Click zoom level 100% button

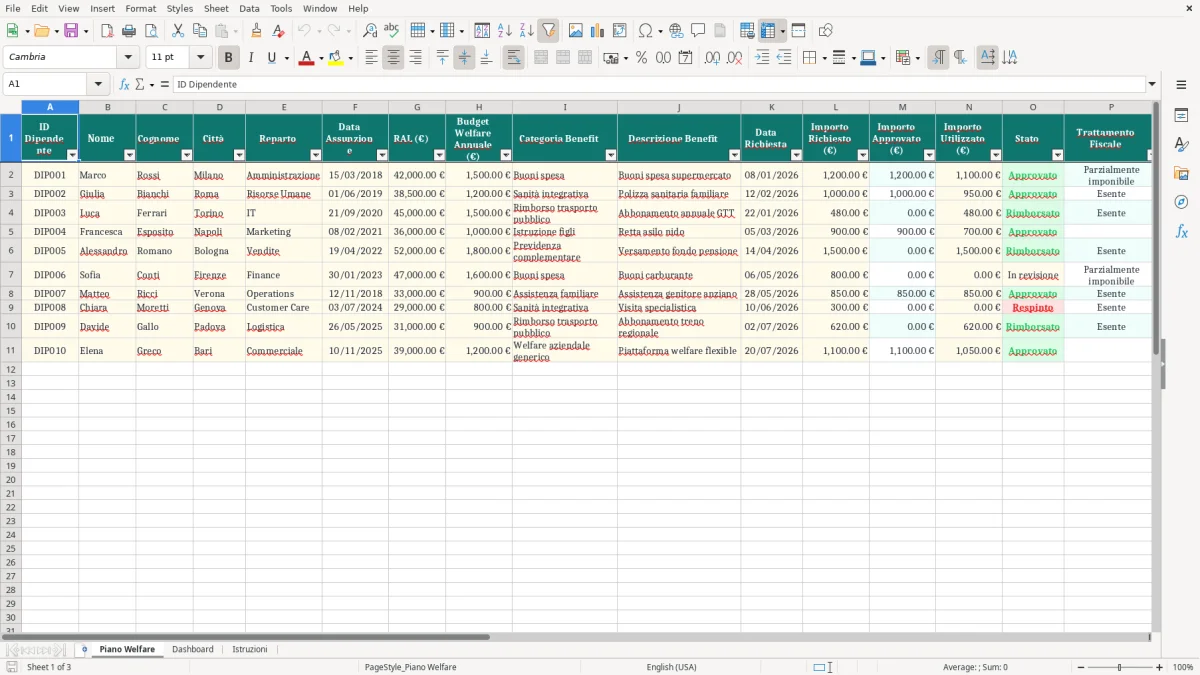click(x=1183, y=667)
